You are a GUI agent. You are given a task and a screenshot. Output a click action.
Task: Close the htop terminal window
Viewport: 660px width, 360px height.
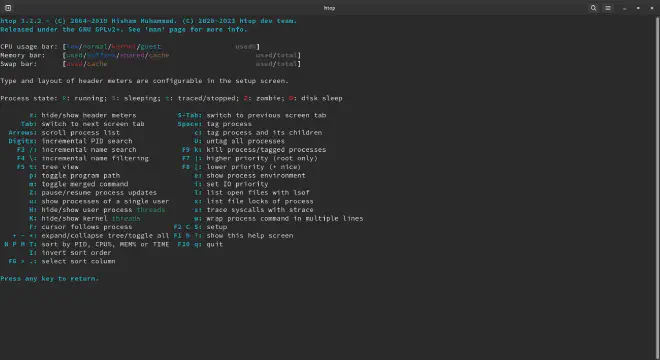click(652, 8)
